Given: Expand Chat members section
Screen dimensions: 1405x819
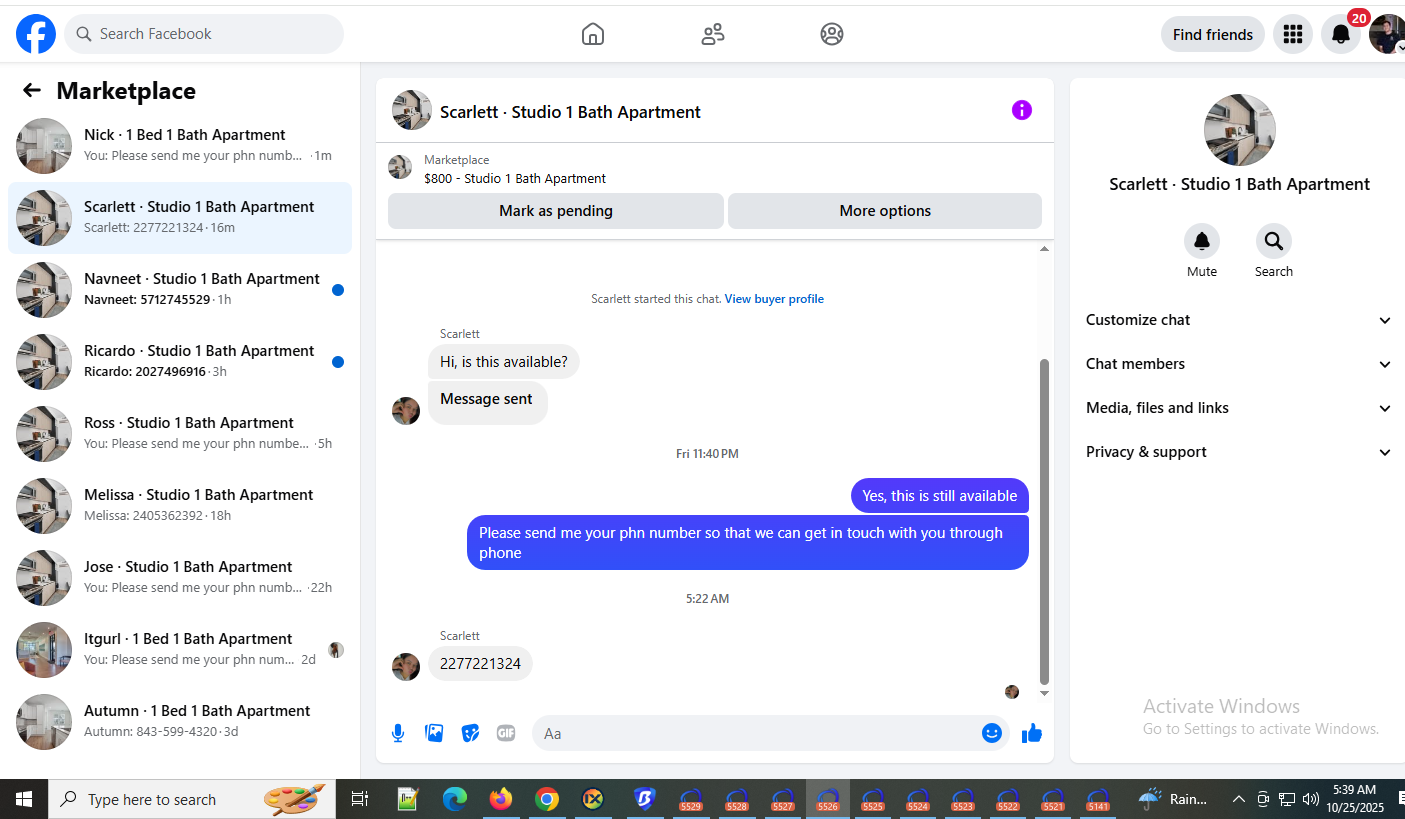Looking at the screenshot, I should click(1239, 364).
